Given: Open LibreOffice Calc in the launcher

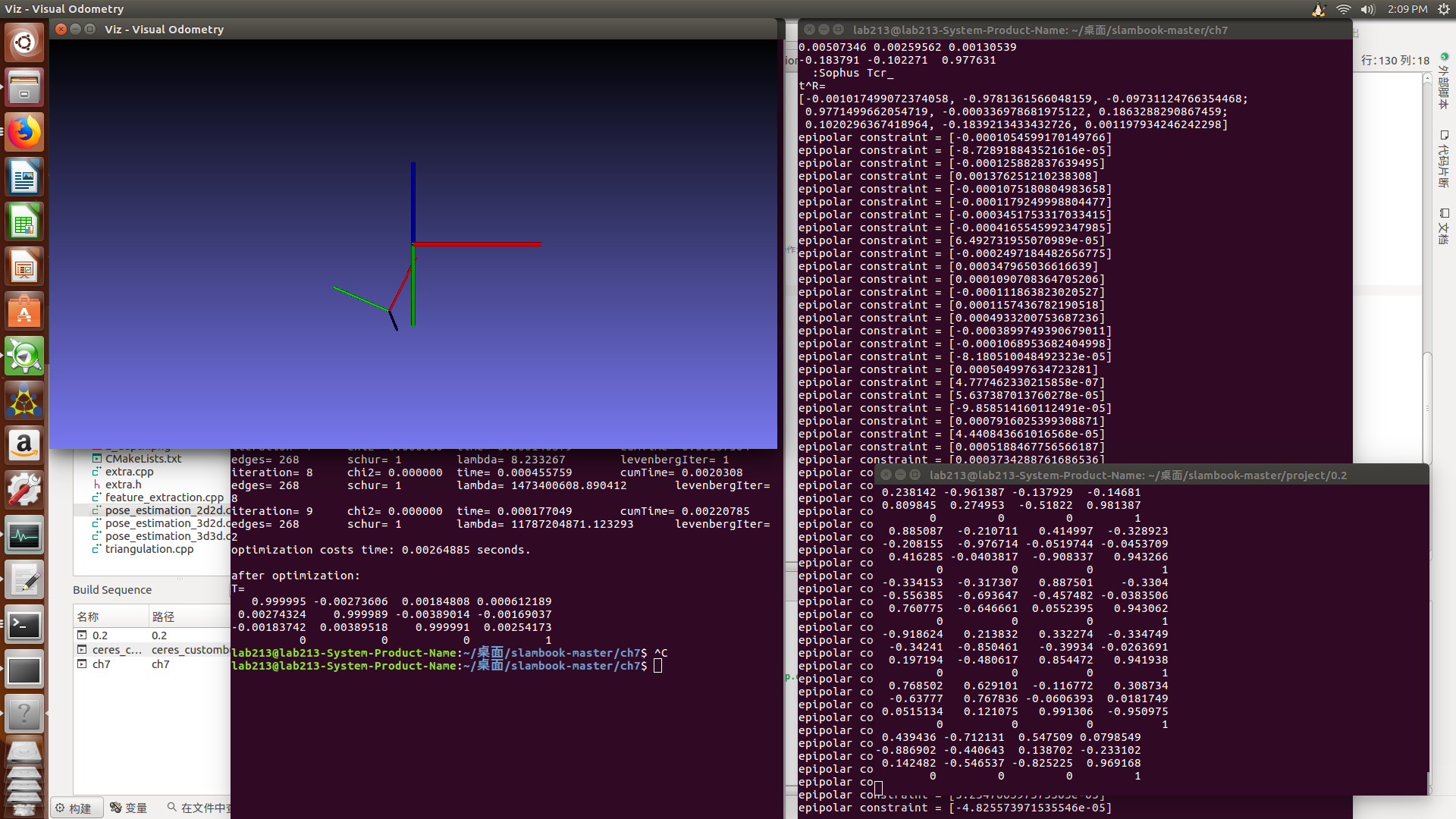Looking at the screenshot, I should (24, 222).
